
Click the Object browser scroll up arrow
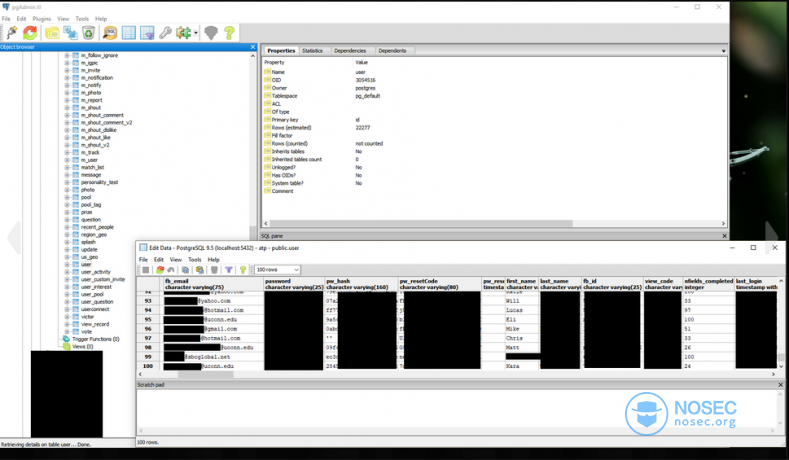pyautogui.click(x=253, y=56)
